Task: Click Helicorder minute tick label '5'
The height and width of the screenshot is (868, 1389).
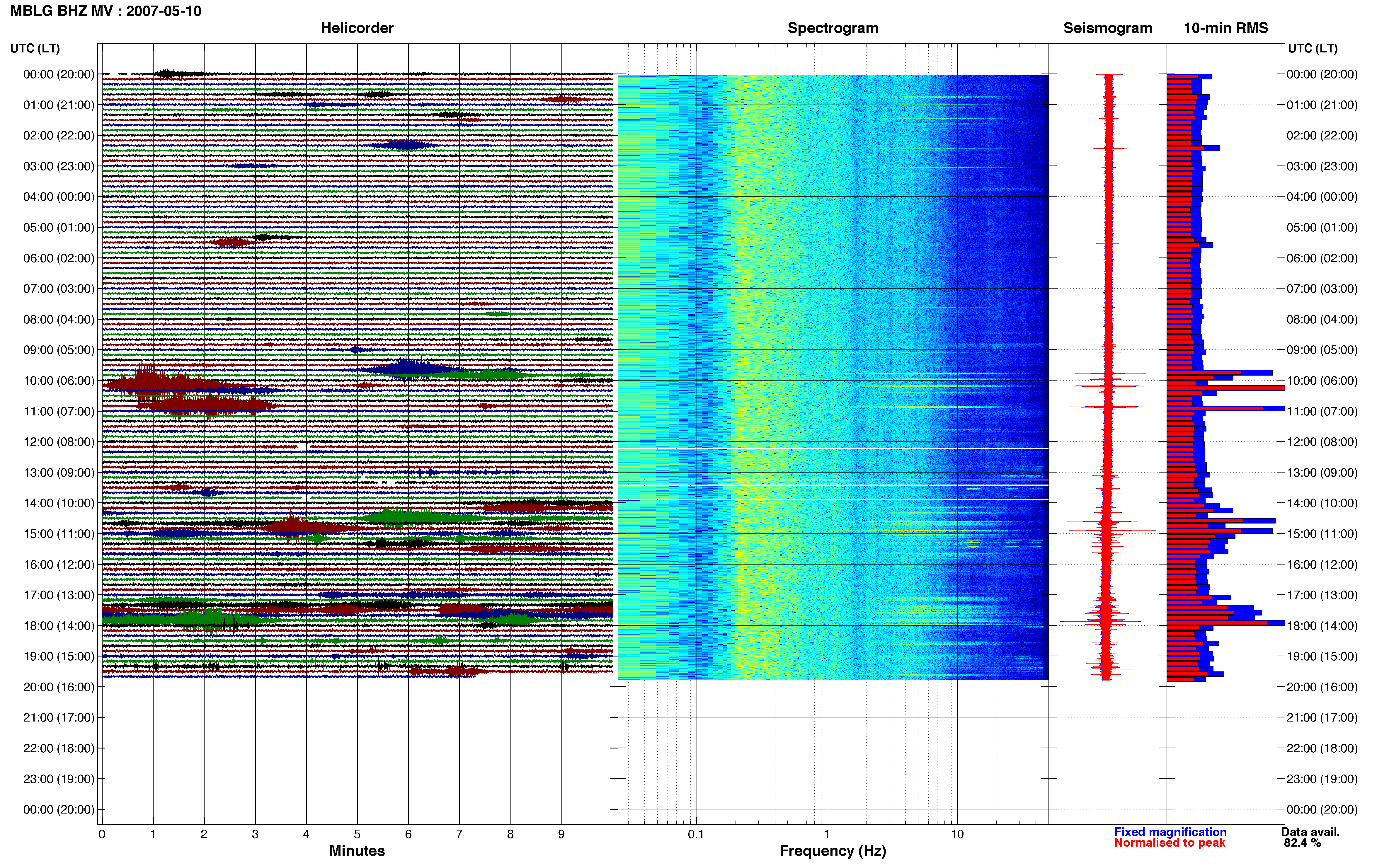Action: point(357,834)
